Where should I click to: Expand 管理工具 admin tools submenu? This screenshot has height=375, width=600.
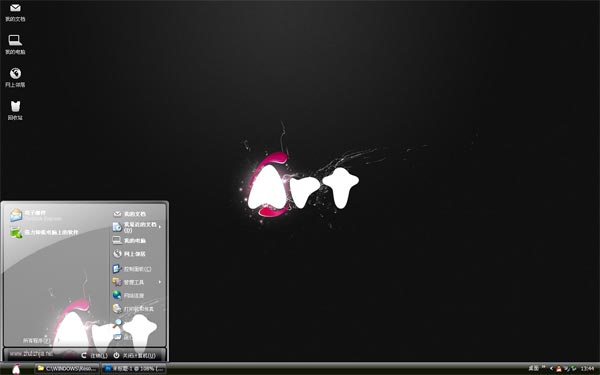(137, 282)
